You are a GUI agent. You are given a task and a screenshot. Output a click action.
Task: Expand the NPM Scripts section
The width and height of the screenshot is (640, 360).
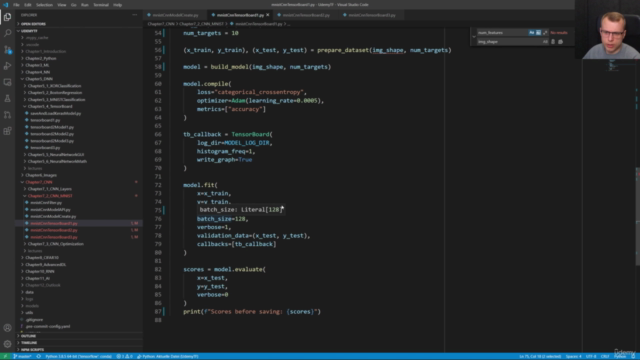79,350
